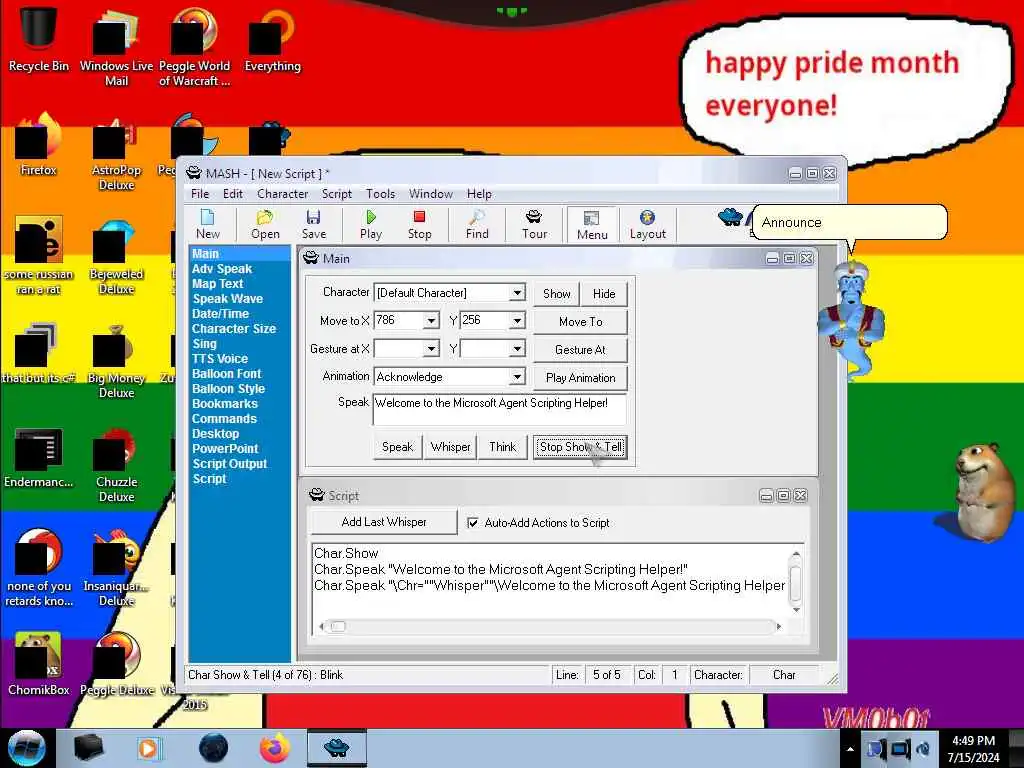The width and height of the screenshot is (1024, 768).
Task: Open the Gesture at X dropdown
Action: coord(431,349)
